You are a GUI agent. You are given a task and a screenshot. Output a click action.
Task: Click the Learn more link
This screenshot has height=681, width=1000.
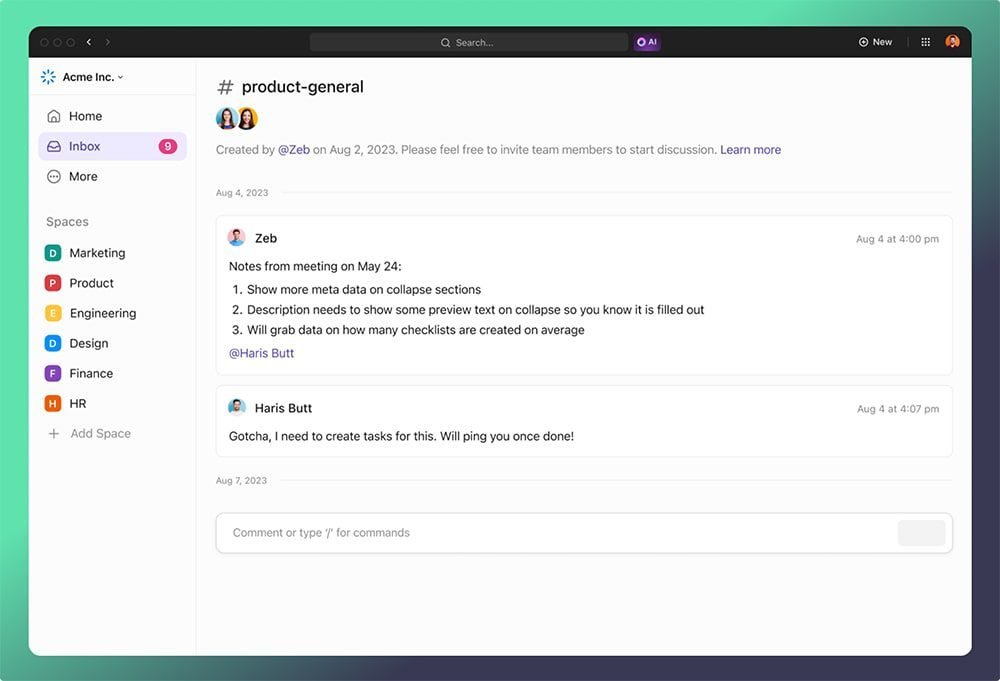click(x=750, y=150)
